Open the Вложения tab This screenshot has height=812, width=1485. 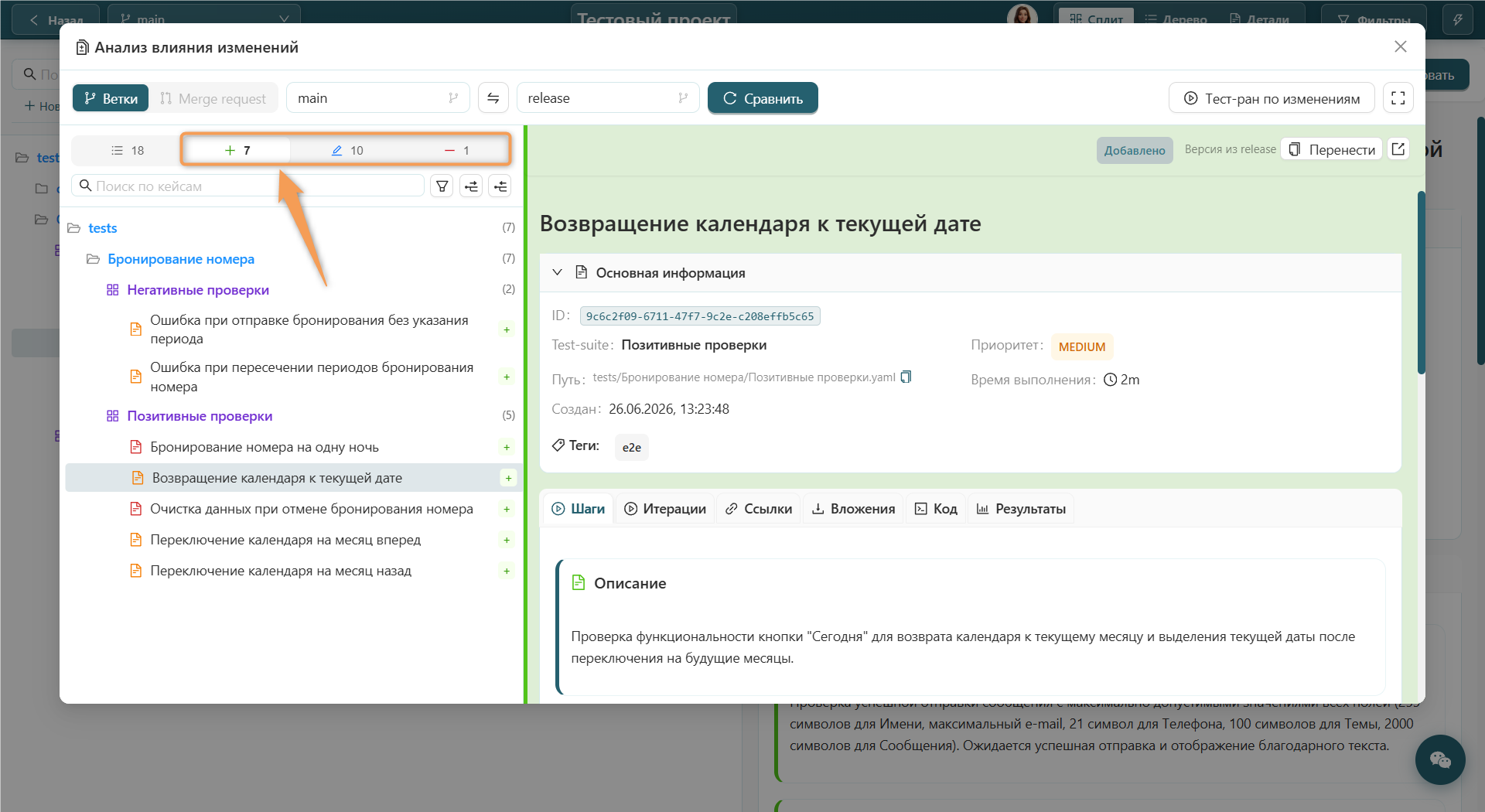point(854,509)
